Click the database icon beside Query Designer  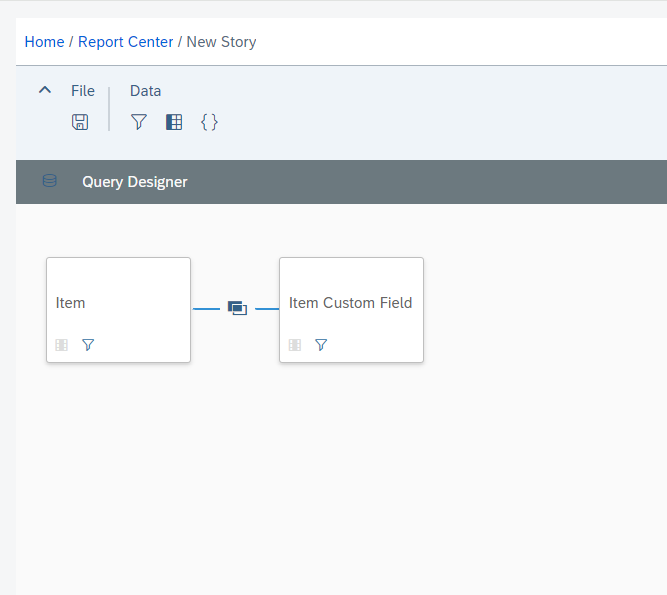point(50,181)
